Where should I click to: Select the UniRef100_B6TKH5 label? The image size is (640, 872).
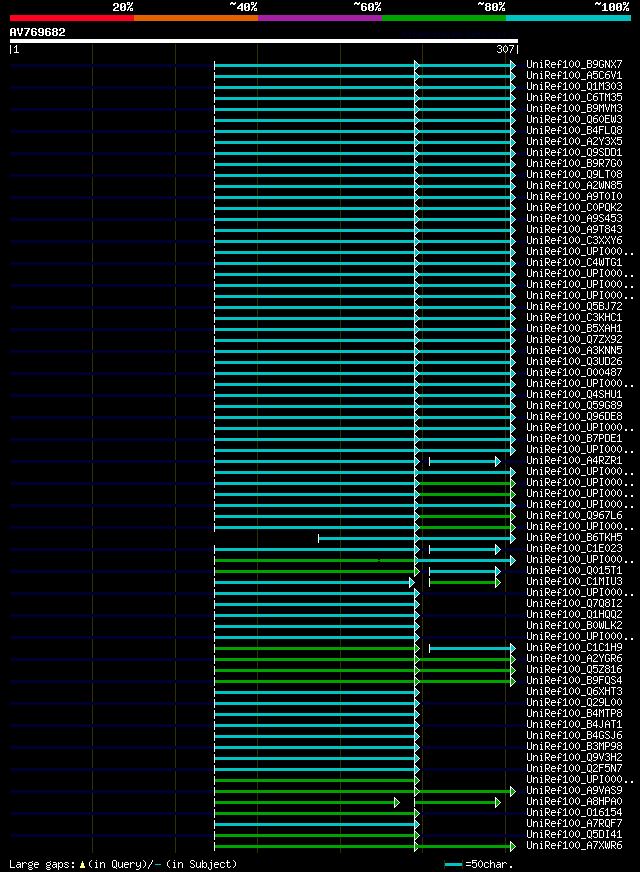point(574,538)
